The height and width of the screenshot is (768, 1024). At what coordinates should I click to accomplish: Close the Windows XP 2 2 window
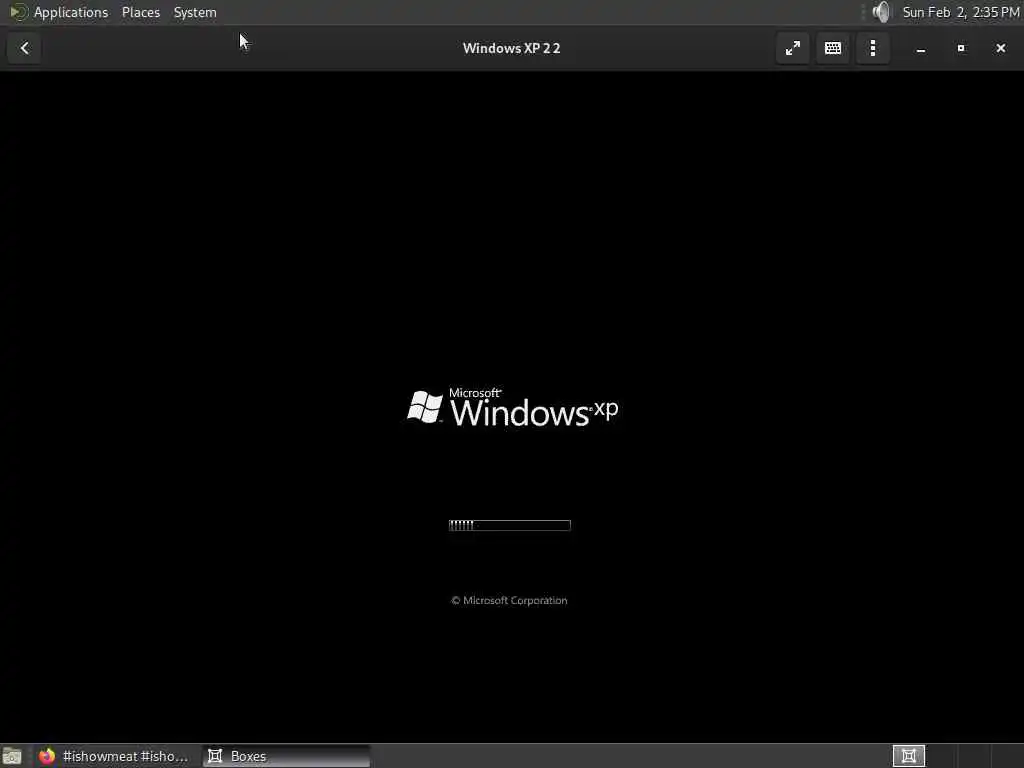coord(1000,48)
